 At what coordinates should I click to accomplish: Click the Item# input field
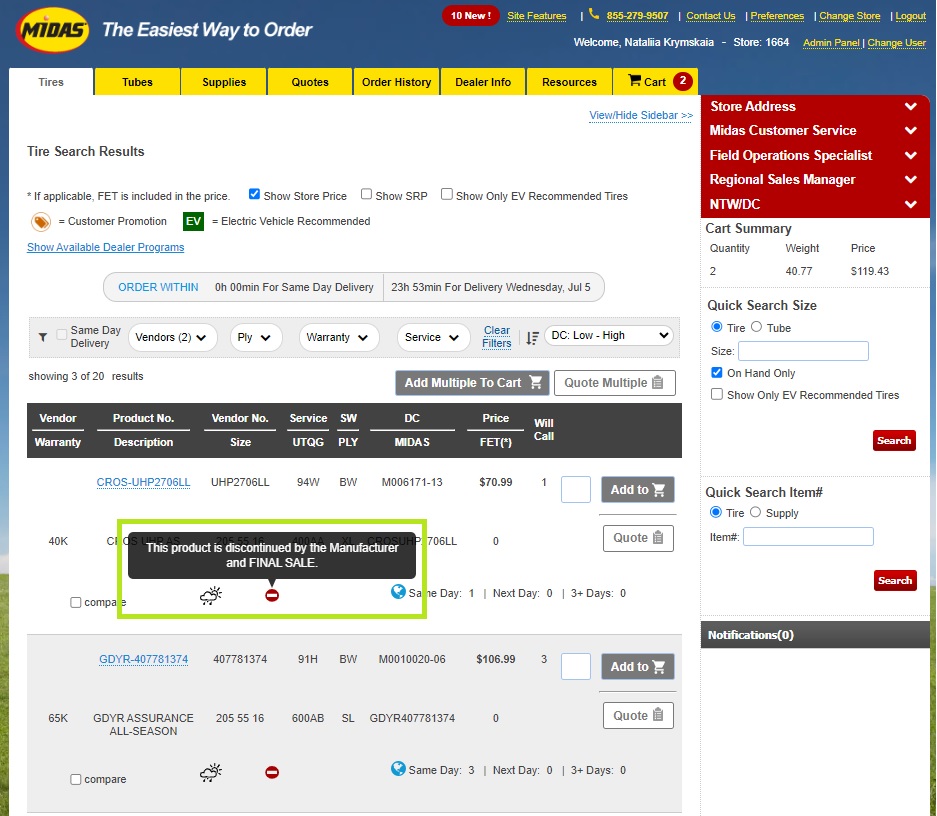click(808, 536)
